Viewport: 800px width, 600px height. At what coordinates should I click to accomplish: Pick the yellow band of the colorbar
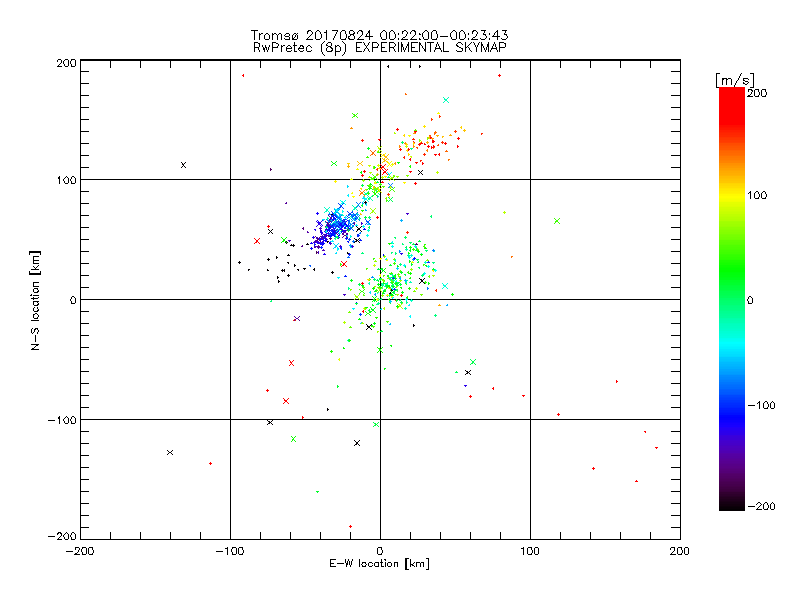732,195
